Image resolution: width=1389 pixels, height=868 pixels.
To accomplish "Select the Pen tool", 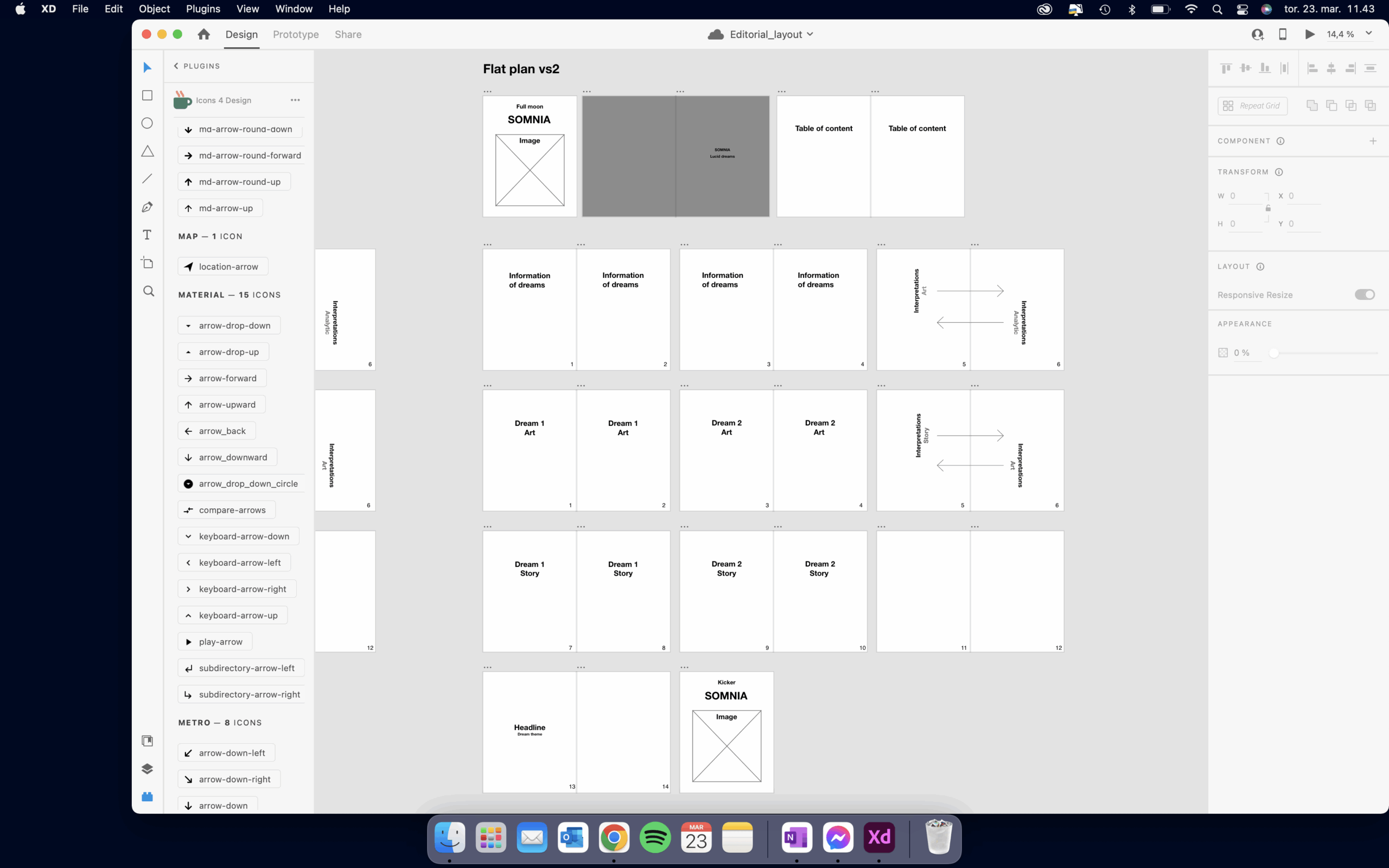I will (x=148, y=207).
